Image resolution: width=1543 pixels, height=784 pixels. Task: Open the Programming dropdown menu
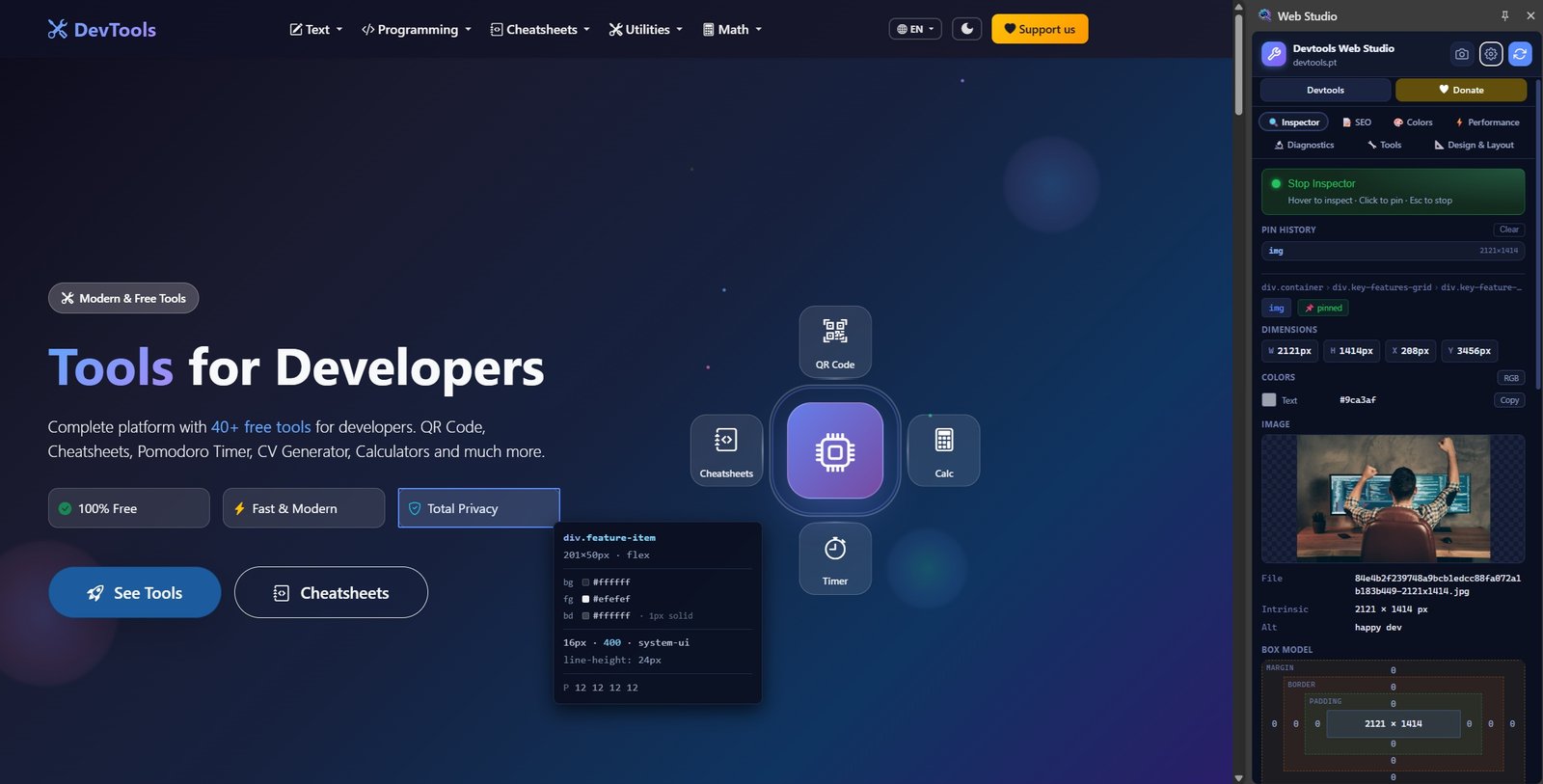point(417,29)
